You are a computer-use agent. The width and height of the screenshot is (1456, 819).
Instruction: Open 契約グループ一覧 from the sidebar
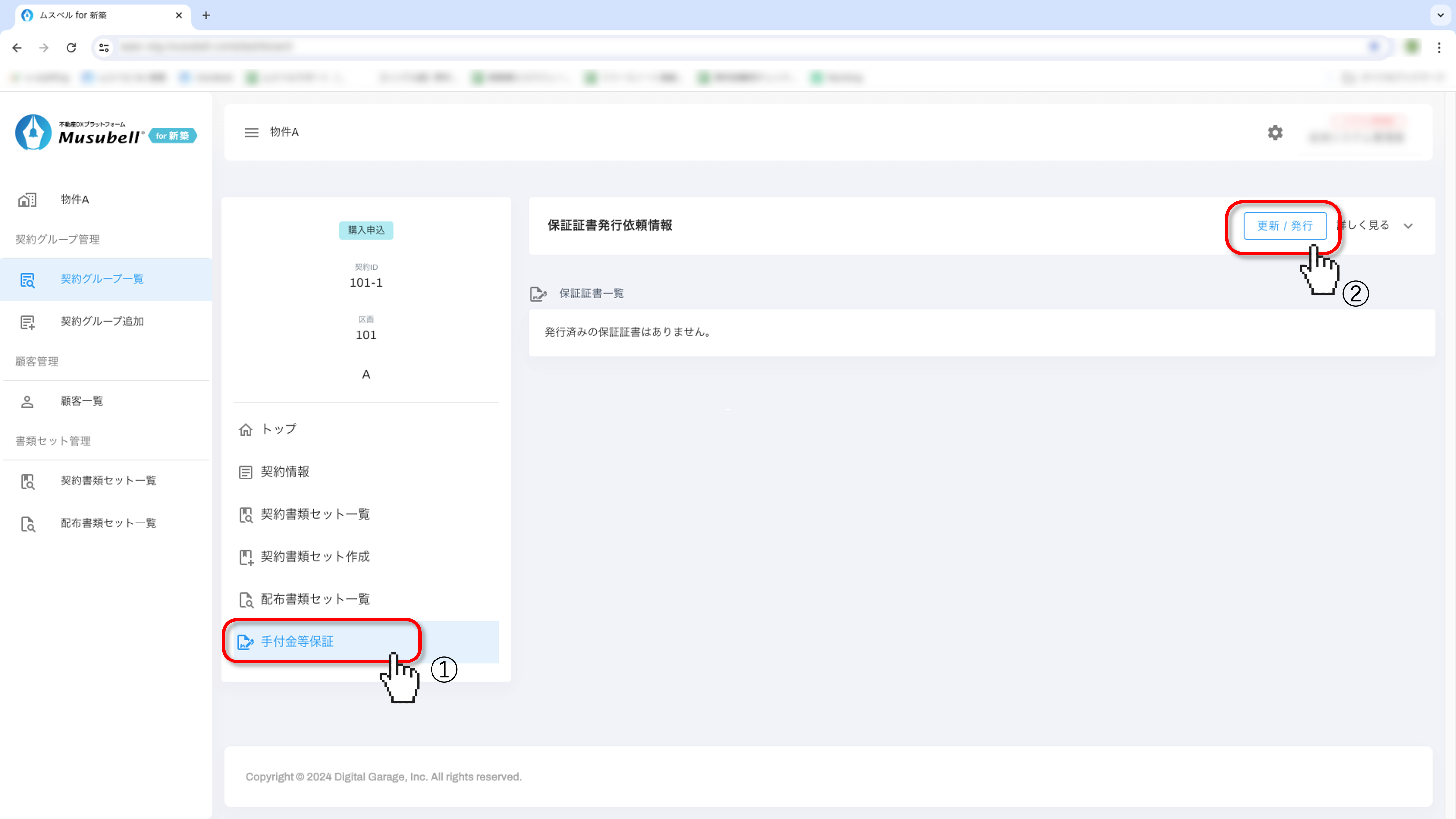(x=102, y=279)
